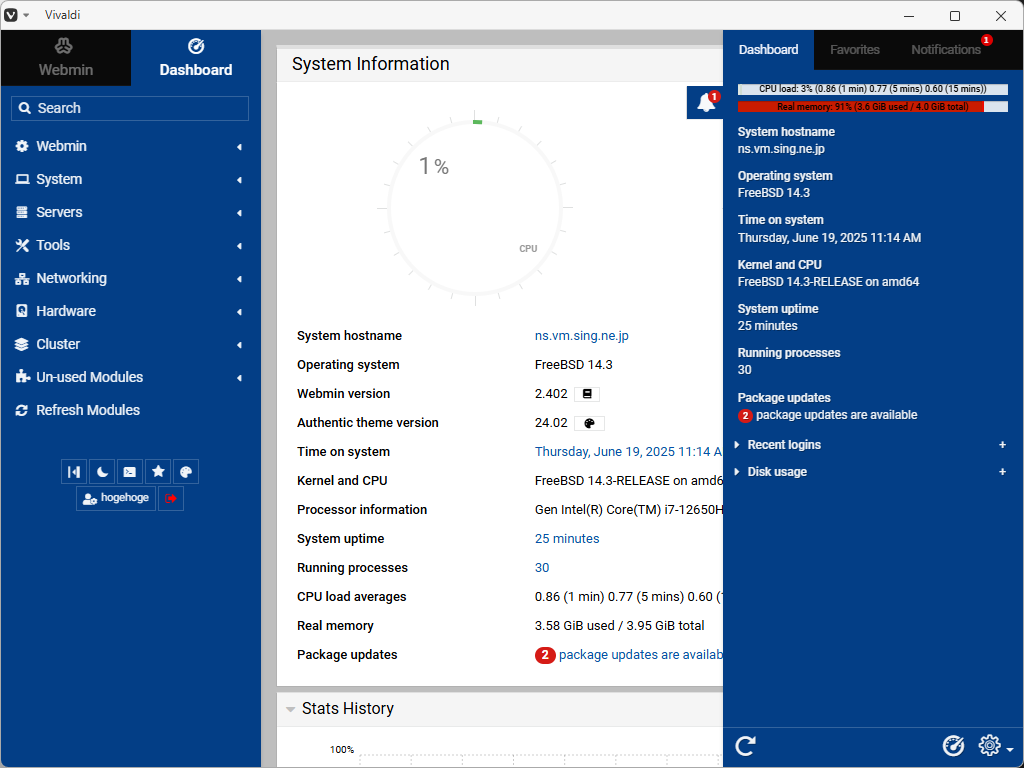Expand the Servers menu category
This screenshot has width=1024, height=768.
(130, 212)
